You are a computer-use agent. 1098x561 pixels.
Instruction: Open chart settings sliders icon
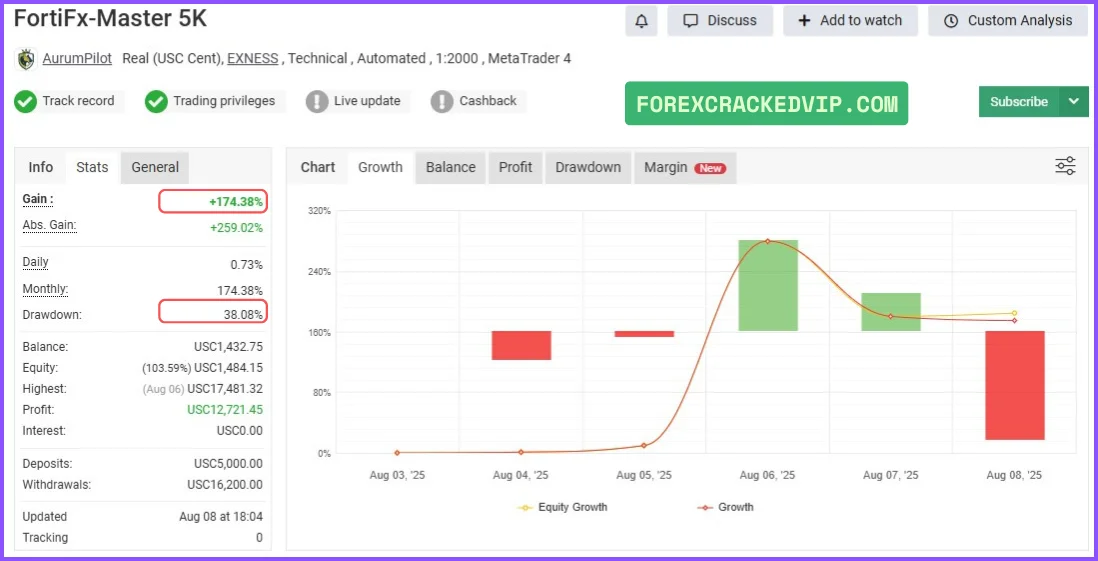pyautogui.click(x=1065, y=166)
